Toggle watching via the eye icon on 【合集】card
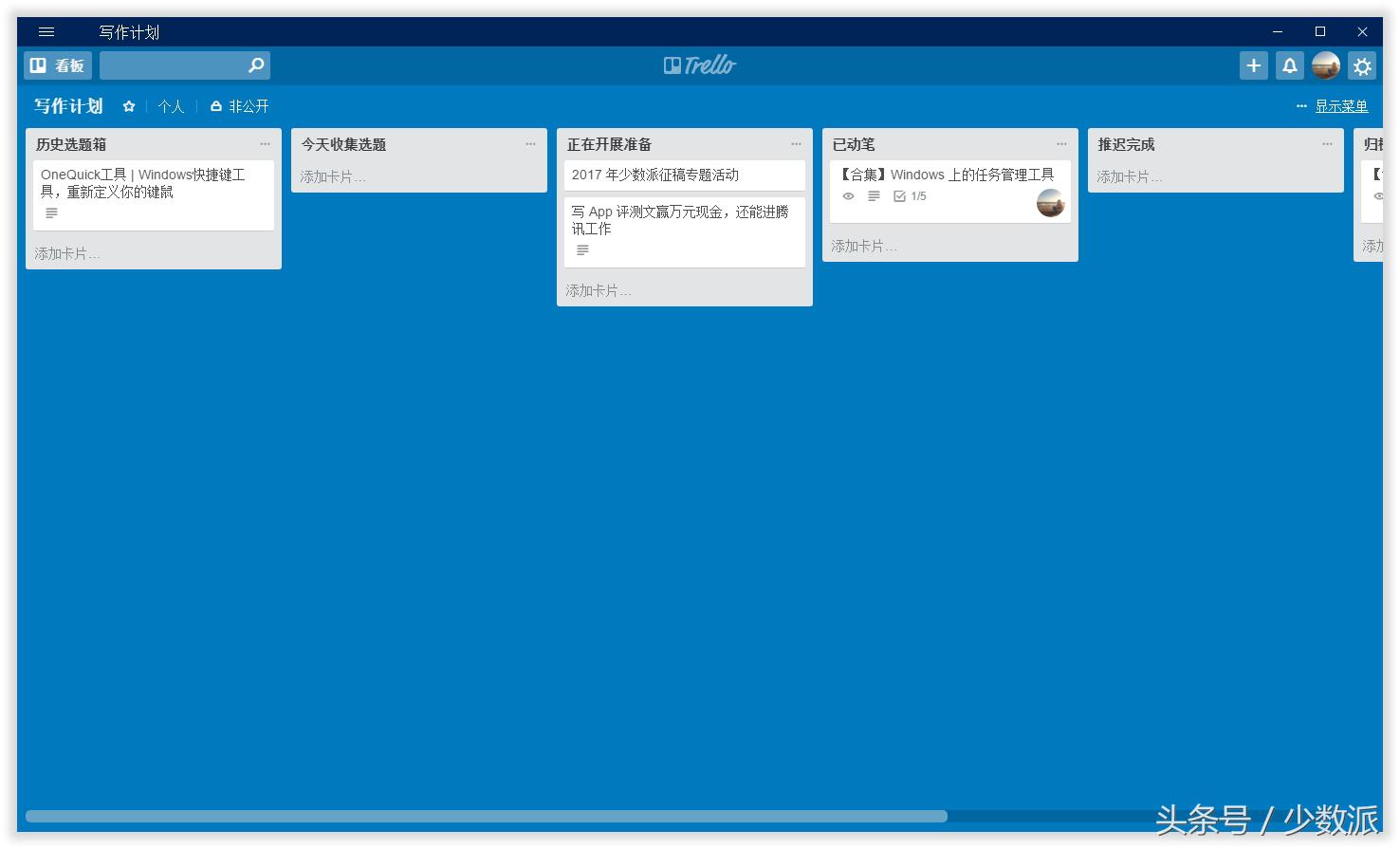1400x849 pixels. pos(848,196)
